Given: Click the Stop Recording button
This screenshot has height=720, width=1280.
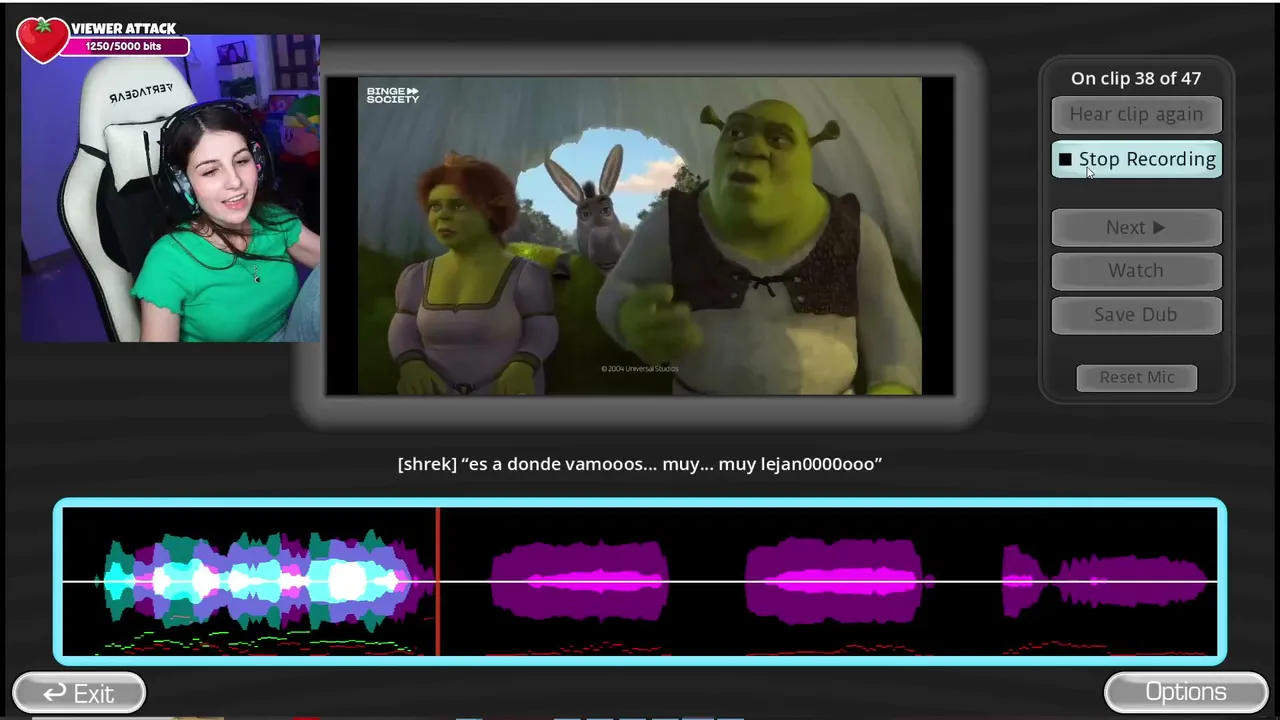Looking at the screenshot, I should [1136, 159].
